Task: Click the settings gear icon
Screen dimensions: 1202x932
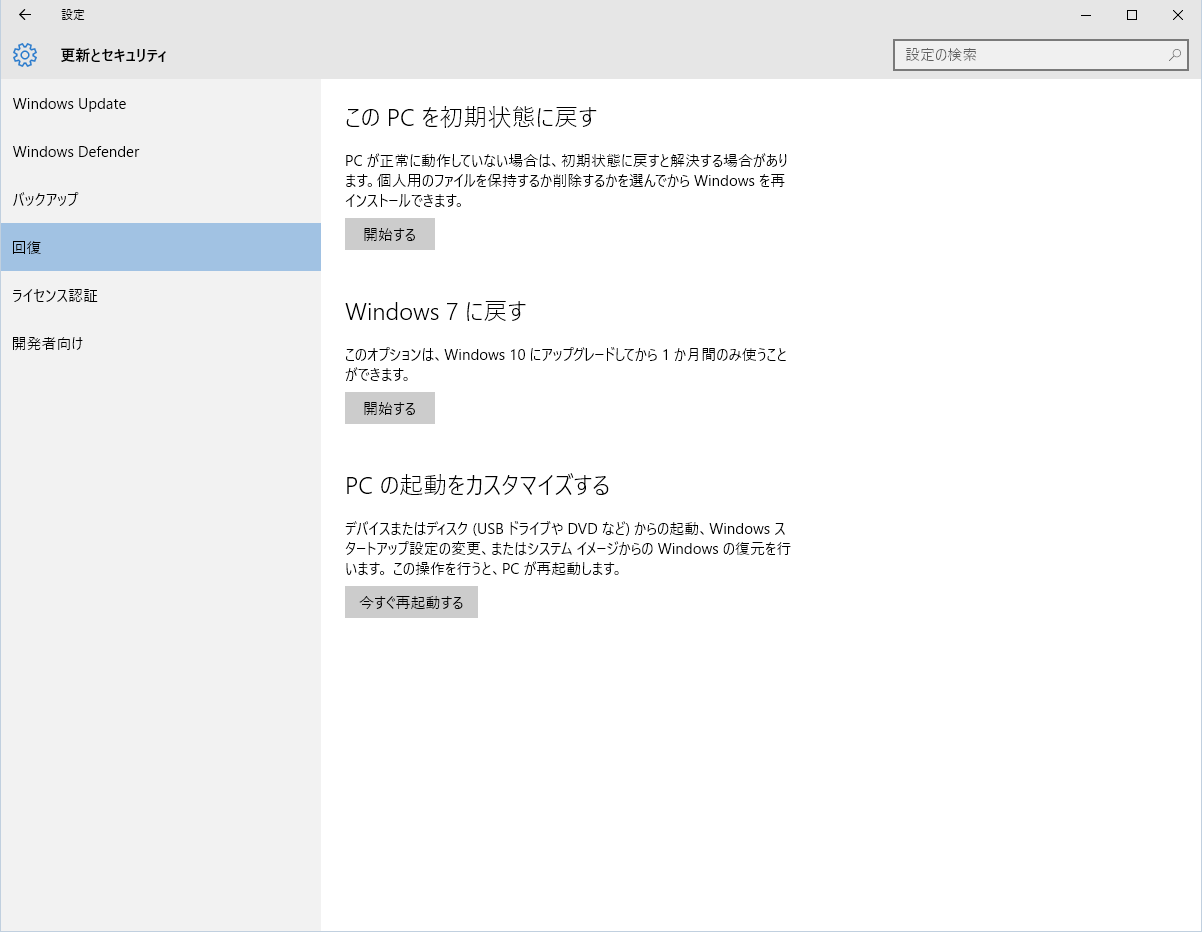Action: 25,55
